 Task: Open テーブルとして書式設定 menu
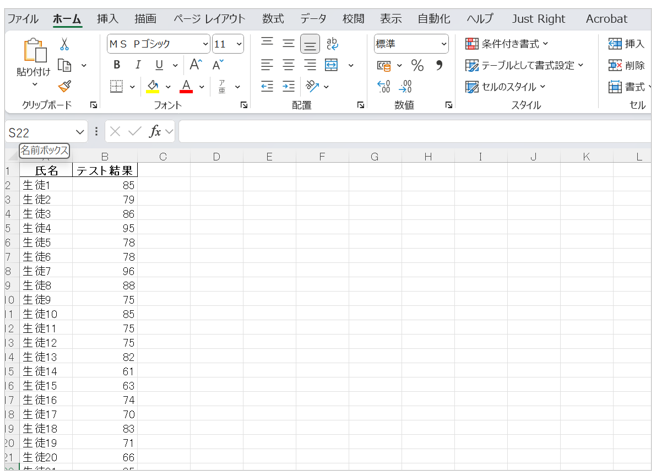click(524, 65)
